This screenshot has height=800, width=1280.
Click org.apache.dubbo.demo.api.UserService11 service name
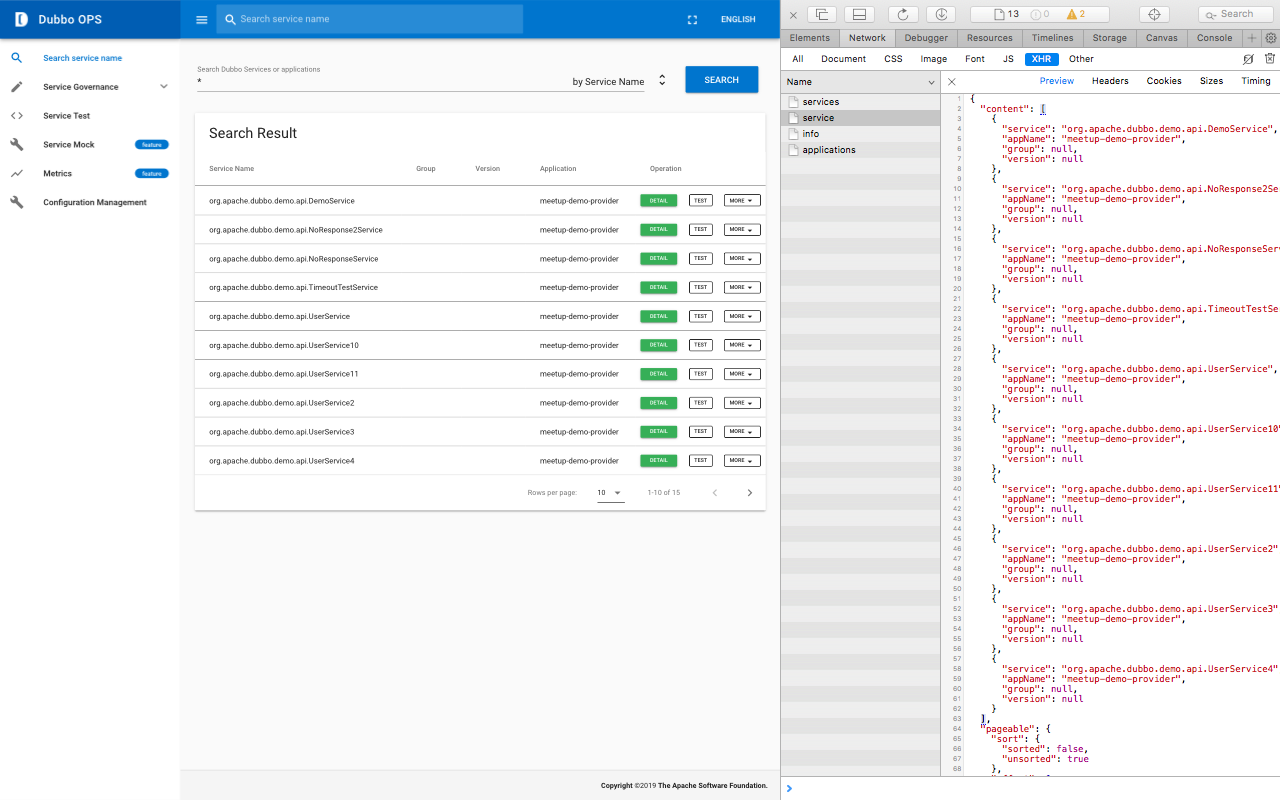pyautogui.click(x=284, y=374)
